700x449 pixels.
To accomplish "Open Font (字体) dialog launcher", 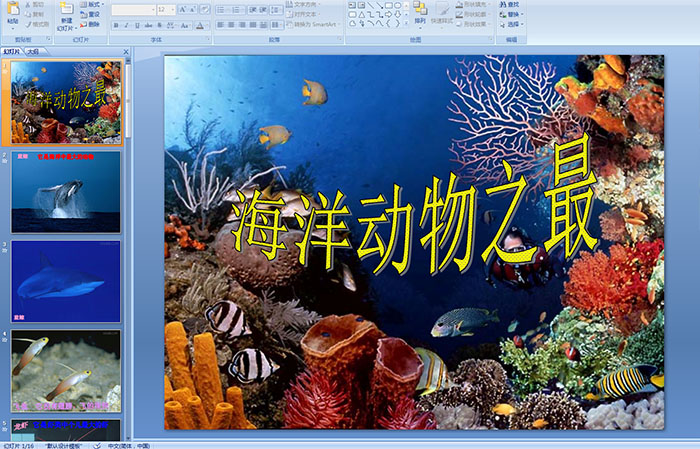I will pos(208,39).
